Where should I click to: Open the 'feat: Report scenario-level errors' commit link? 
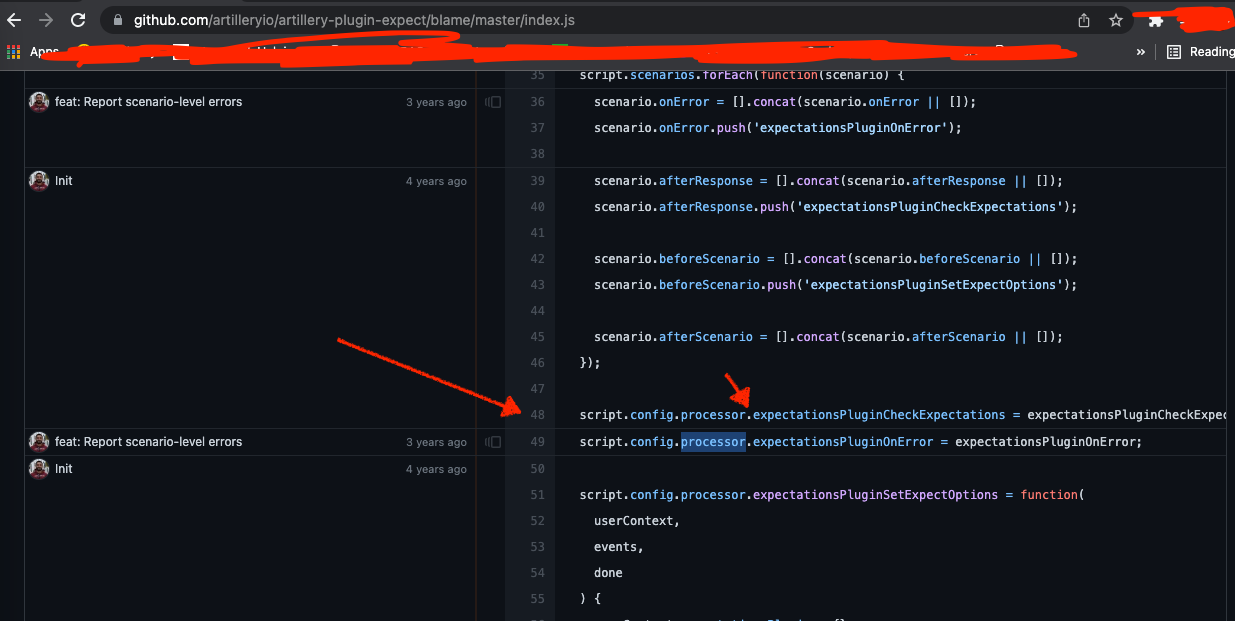(x=149, y=101)
